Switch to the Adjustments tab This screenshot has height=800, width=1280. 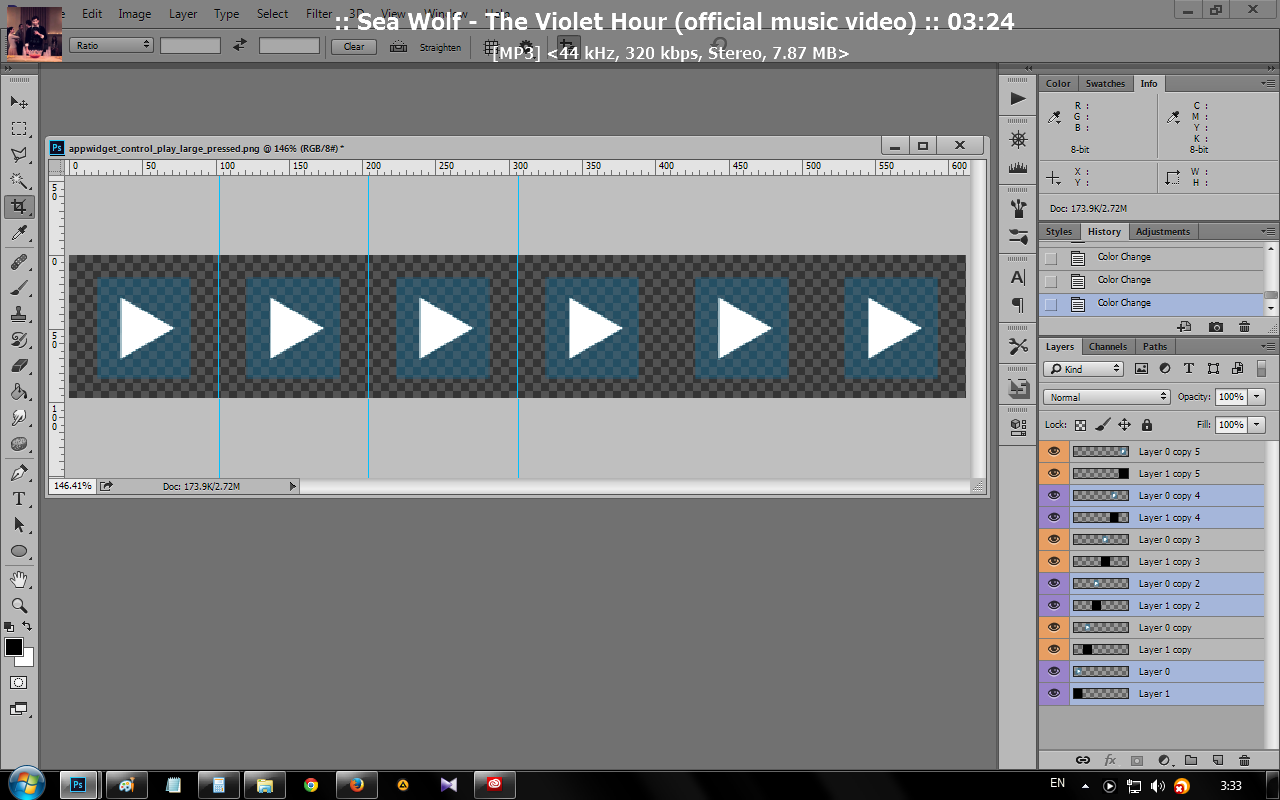click(1163, 232)
